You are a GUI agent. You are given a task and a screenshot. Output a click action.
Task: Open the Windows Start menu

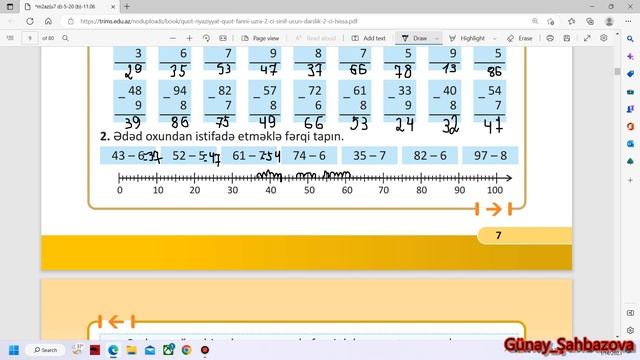coord(14,350)
